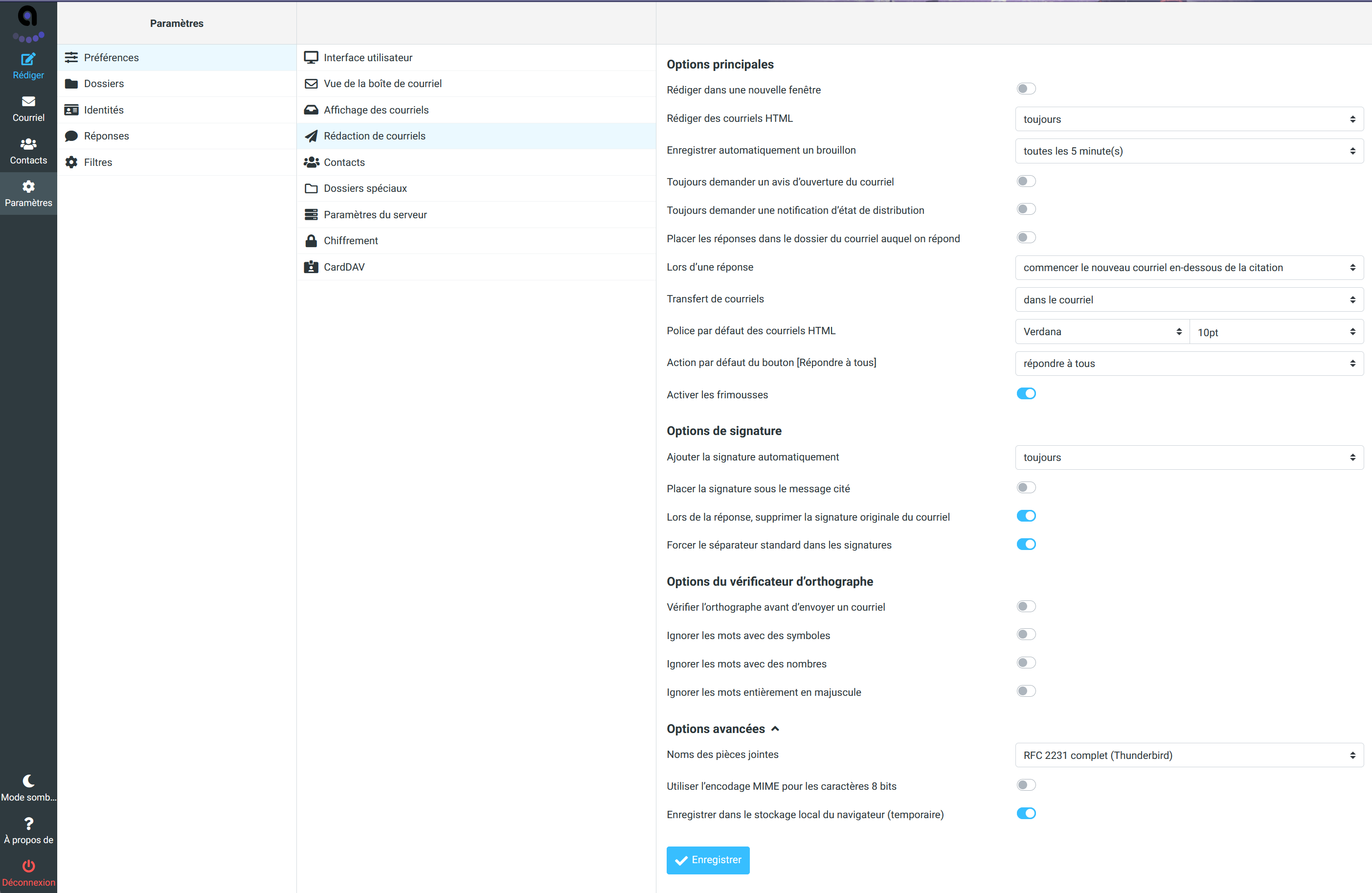Toggle Ignorer les mots entièrement en majuscule

(x=1026, y=690)
